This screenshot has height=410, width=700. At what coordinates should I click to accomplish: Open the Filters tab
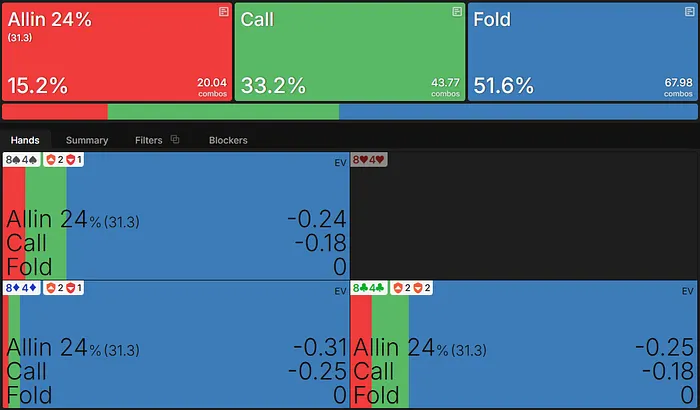[x=148, y=140]
